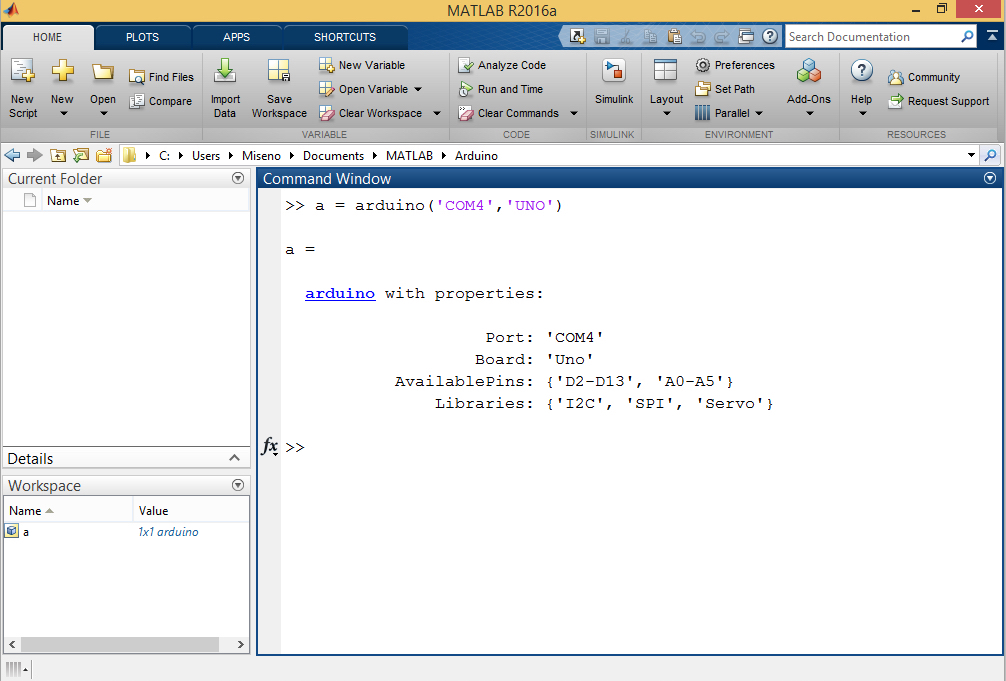Open Workspace panel actions menu
This screenshot has width=1006, height=681.
point(238,485)
